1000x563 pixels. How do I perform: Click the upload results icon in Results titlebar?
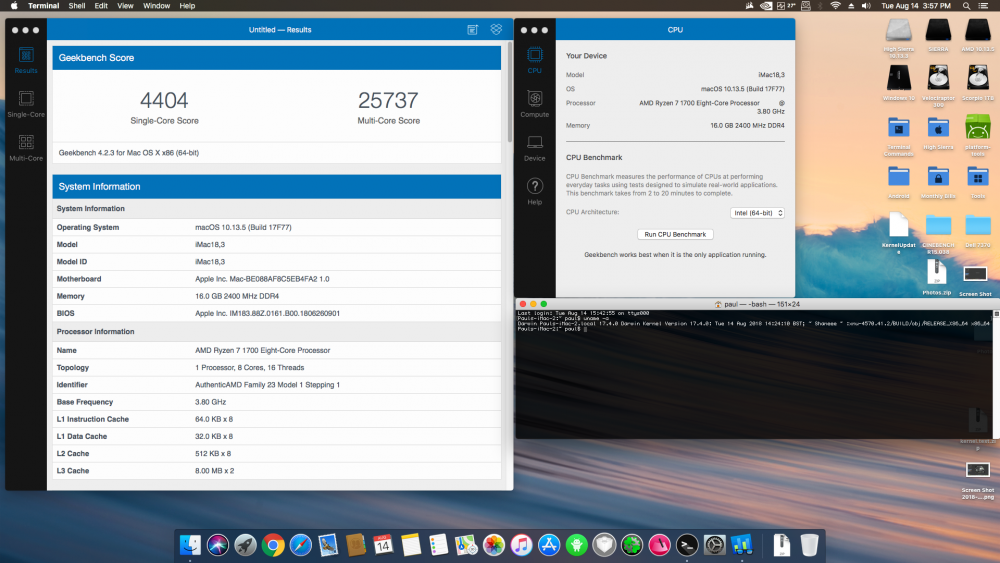(x=473, y=29)
